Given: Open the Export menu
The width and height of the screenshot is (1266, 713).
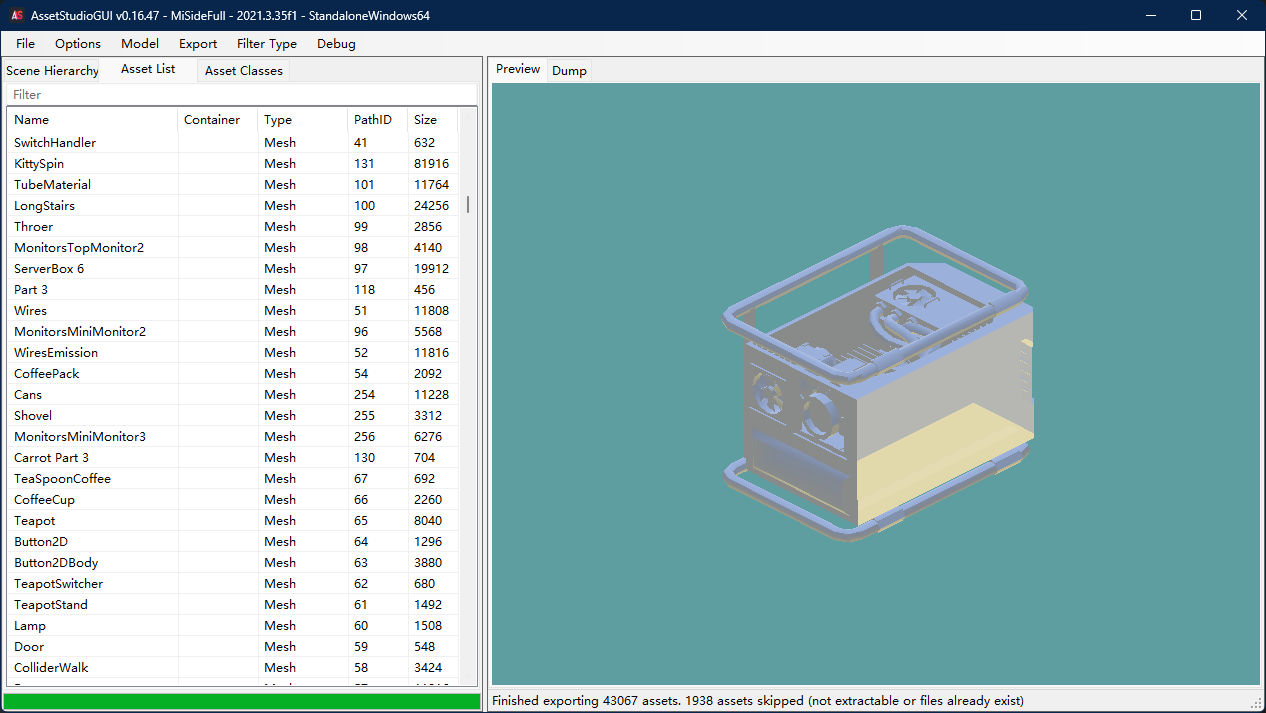Looking at the screenshot, I should [197, 43].
